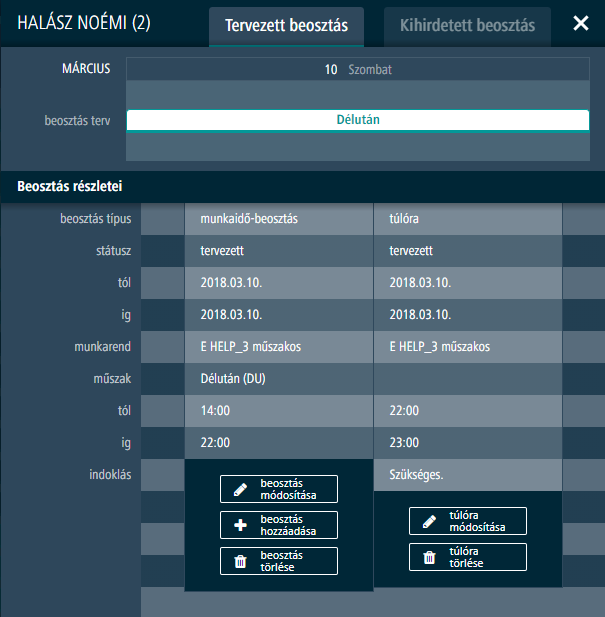Select the overtime 22:00 start time cell
This screenshot has height=617, width=605.
coord(467,411)
